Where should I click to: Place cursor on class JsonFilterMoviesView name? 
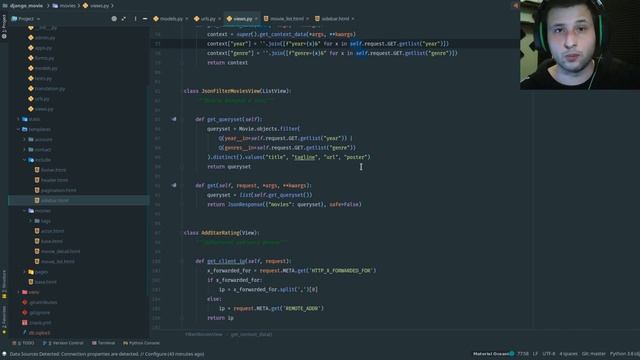230,91
